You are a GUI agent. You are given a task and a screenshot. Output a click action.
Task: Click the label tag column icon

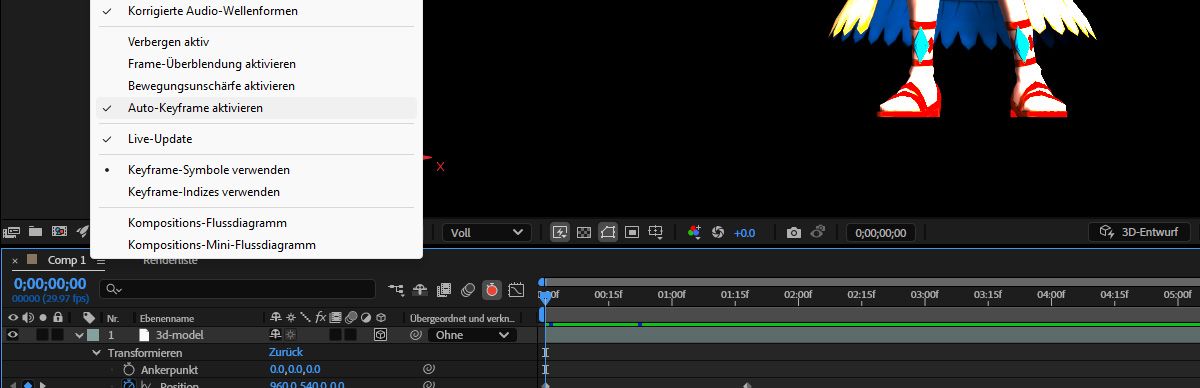89,318
